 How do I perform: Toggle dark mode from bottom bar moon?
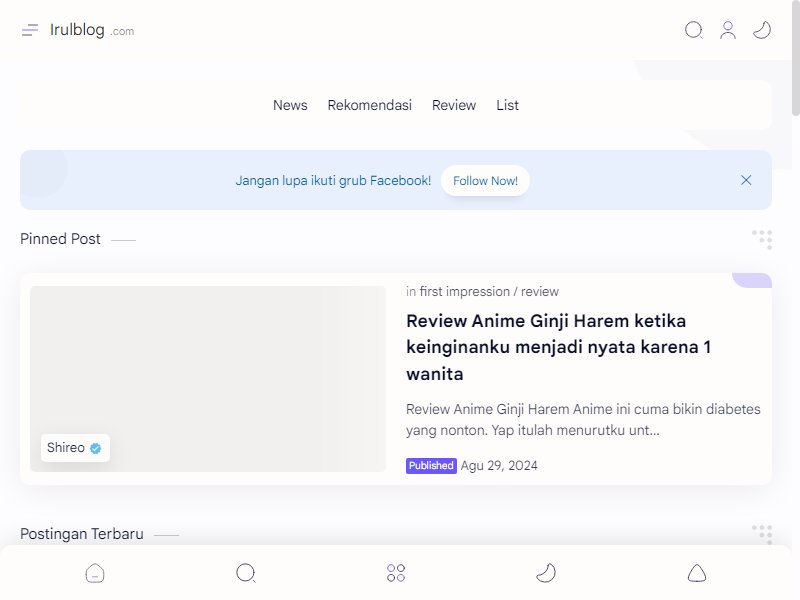point(546,573)
